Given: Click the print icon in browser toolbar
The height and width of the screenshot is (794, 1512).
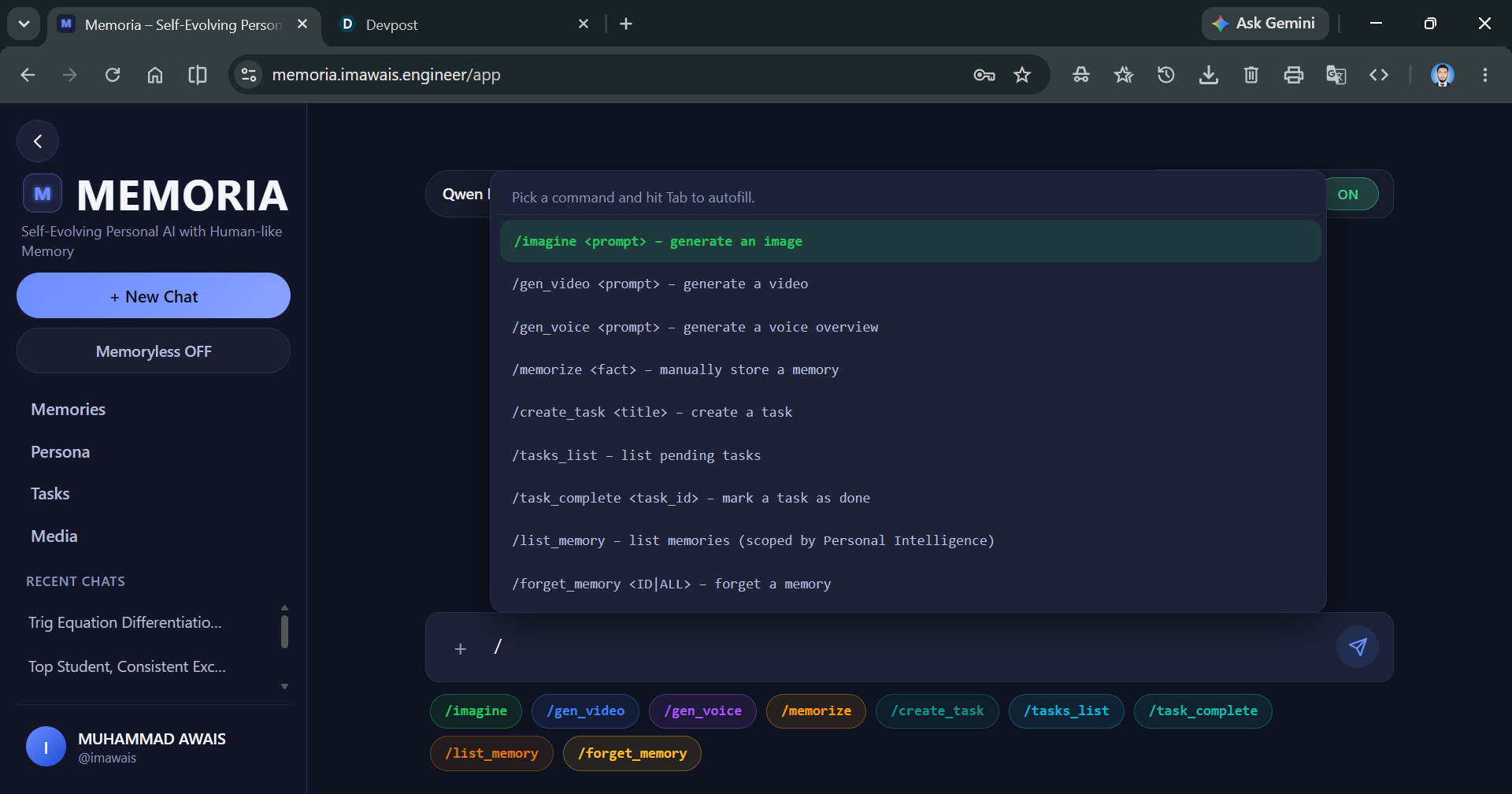Looking at the screenshot, I should click(1294, 75).
